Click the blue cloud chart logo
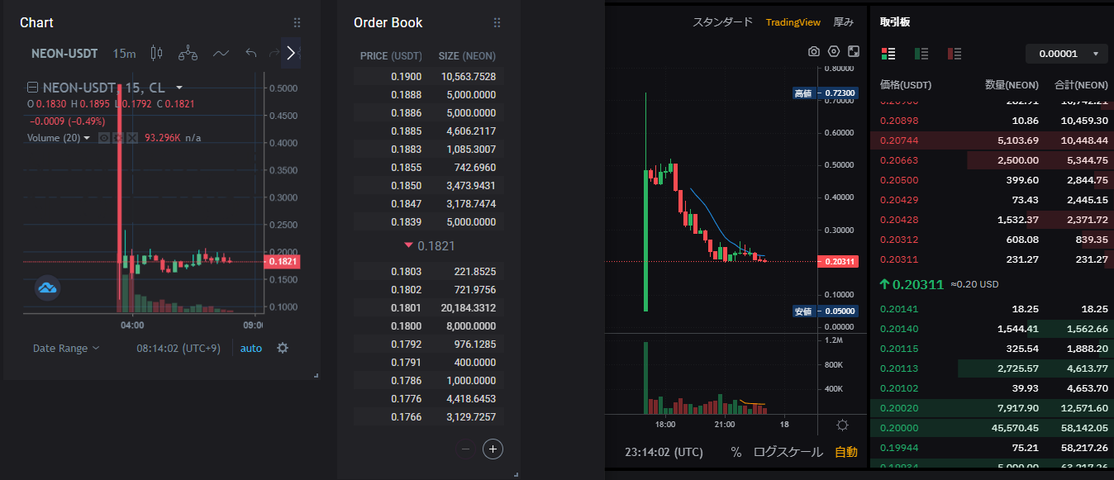1114x480 pixels. pyautogui.click(x=48, y=288)
